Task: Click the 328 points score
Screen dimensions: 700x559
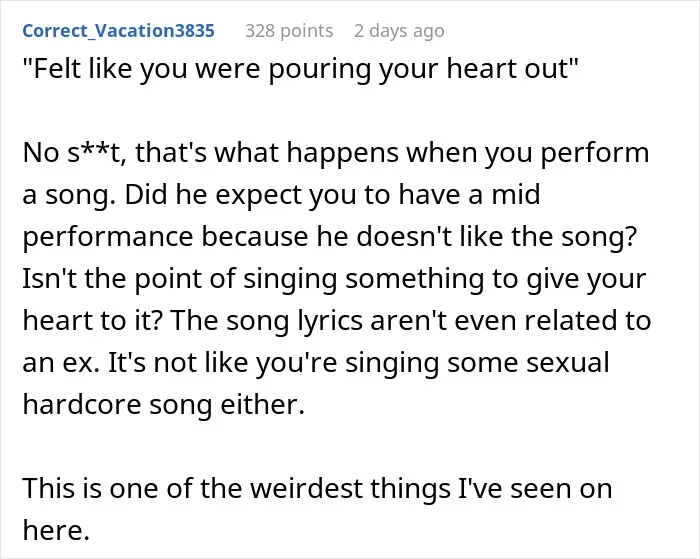Action: pyautogui.click(x=289, y=31)
